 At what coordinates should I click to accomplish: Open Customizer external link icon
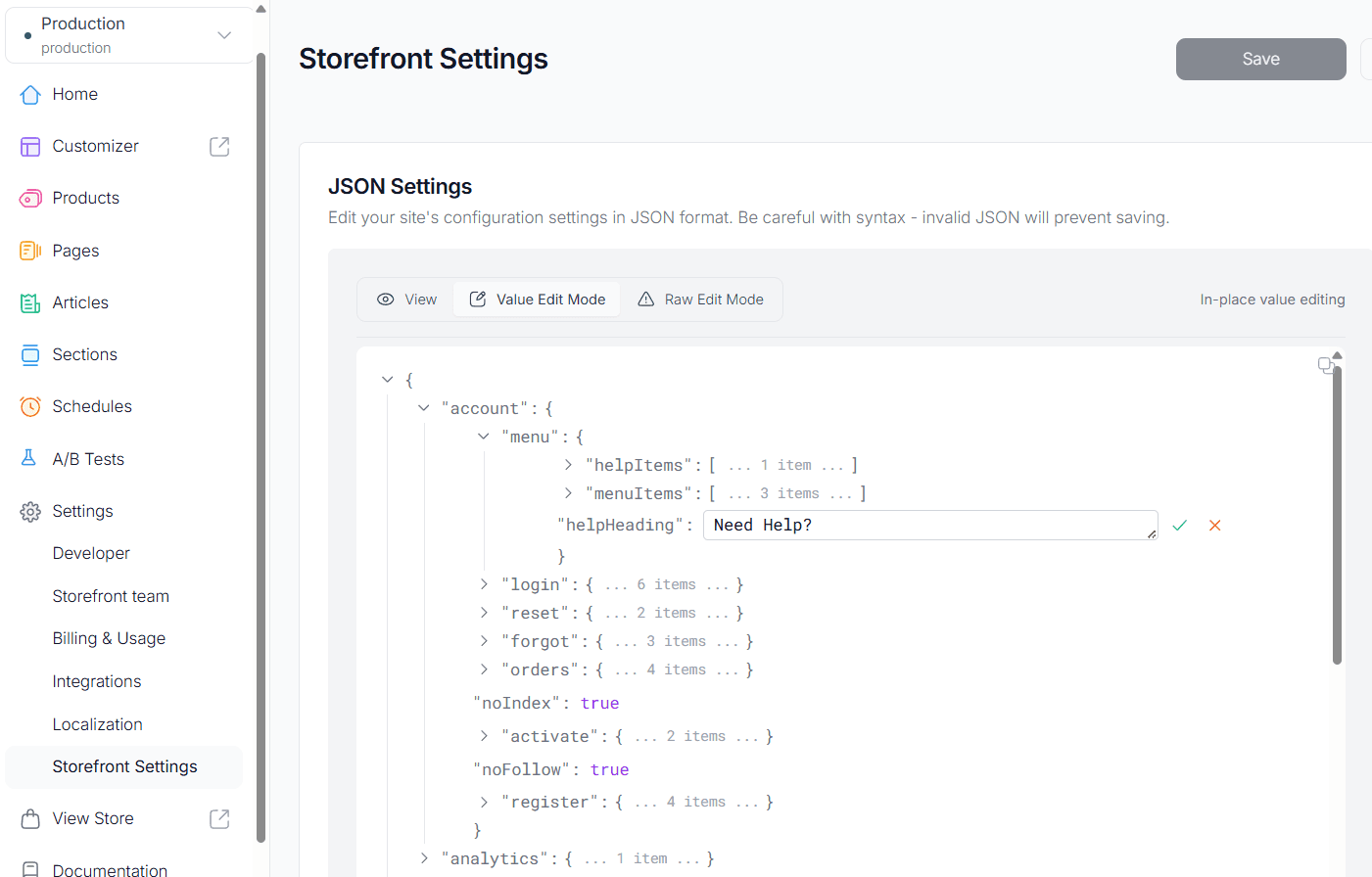coord(219,146)
